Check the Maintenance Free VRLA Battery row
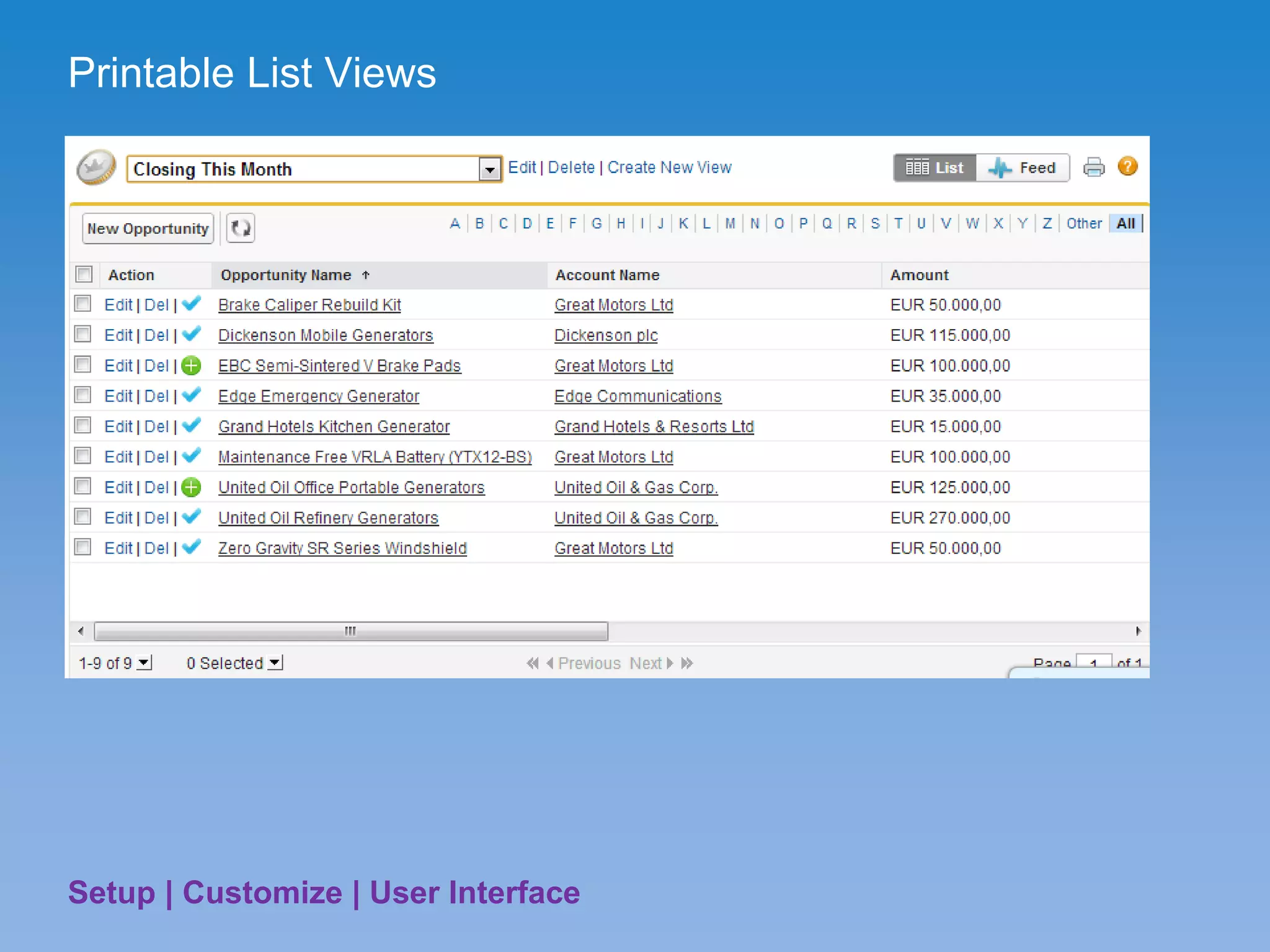 82,456
